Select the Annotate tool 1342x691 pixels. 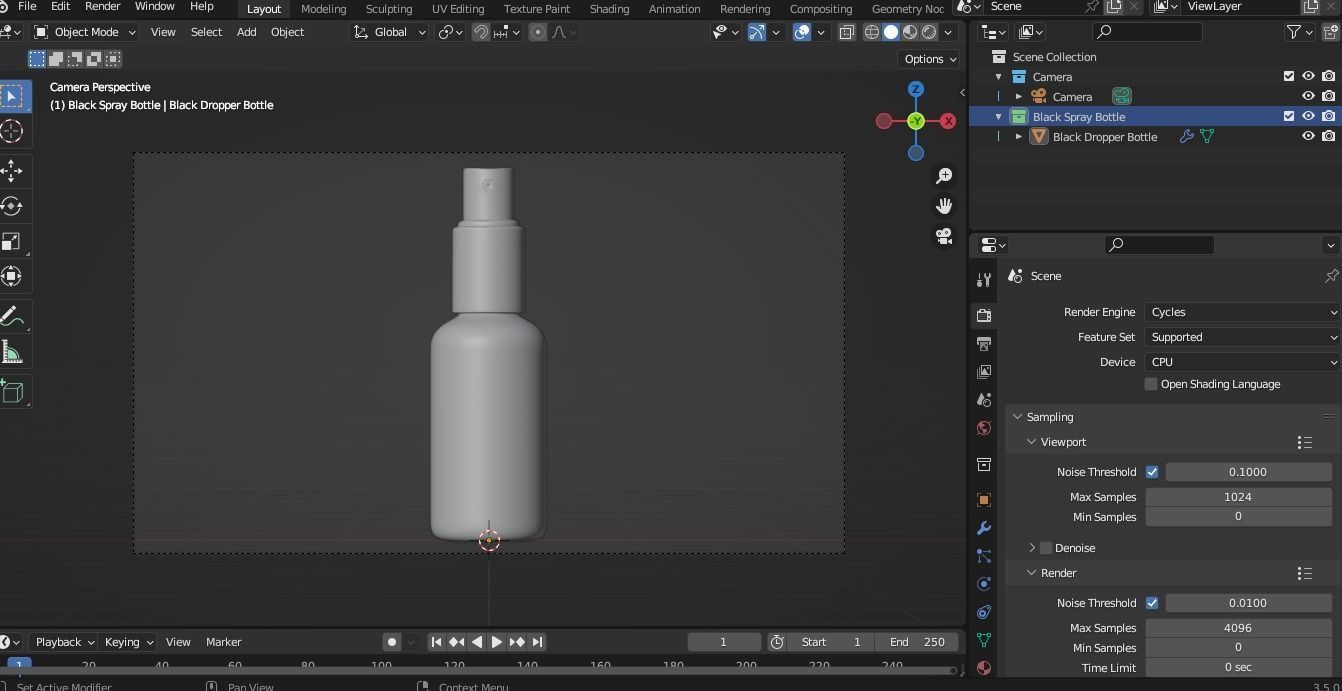[12, 317]
